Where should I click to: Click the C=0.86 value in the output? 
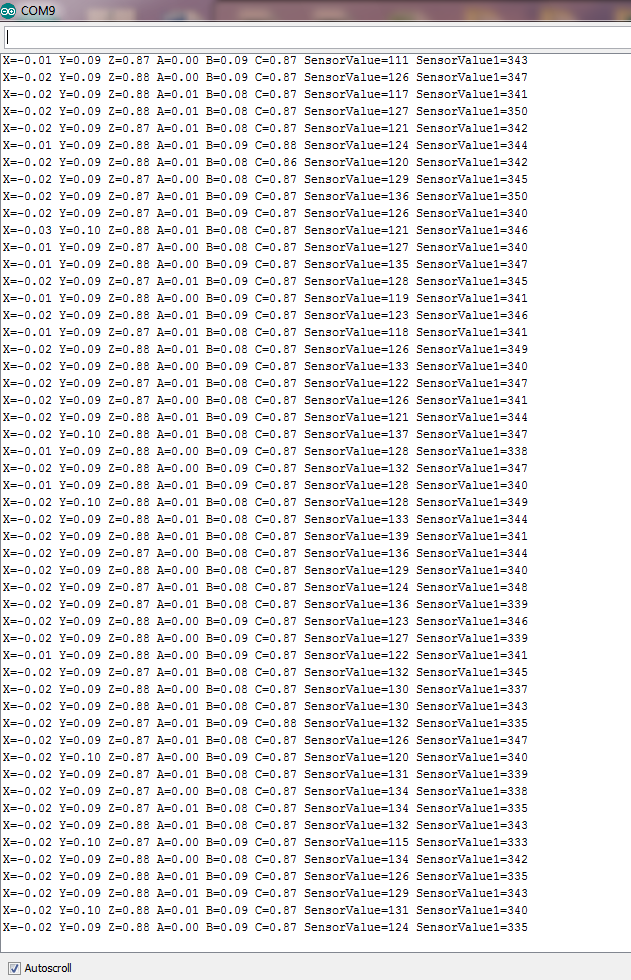[276, 162]
